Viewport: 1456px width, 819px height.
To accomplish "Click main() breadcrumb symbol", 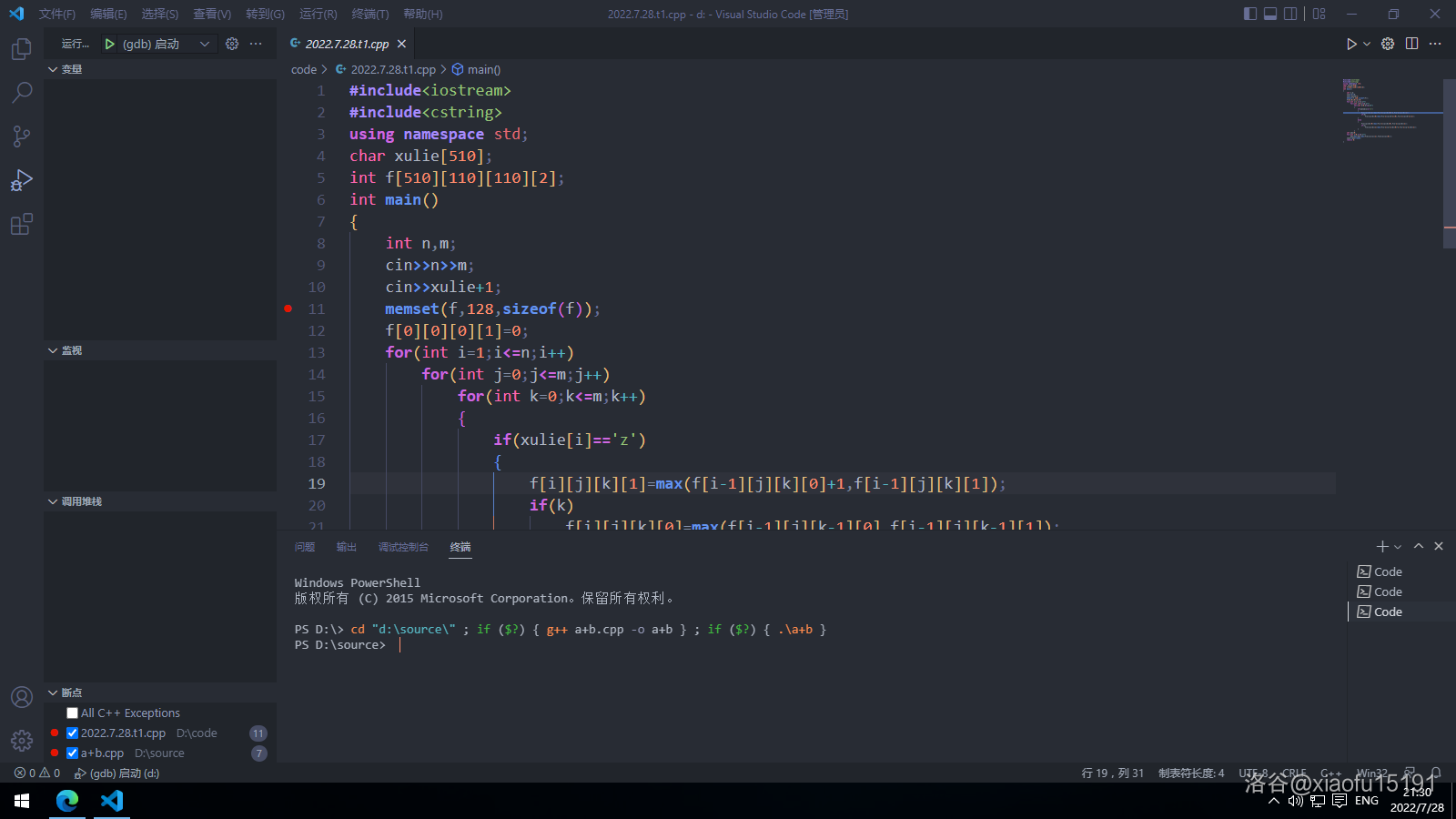I will click(x=477, y=69).
